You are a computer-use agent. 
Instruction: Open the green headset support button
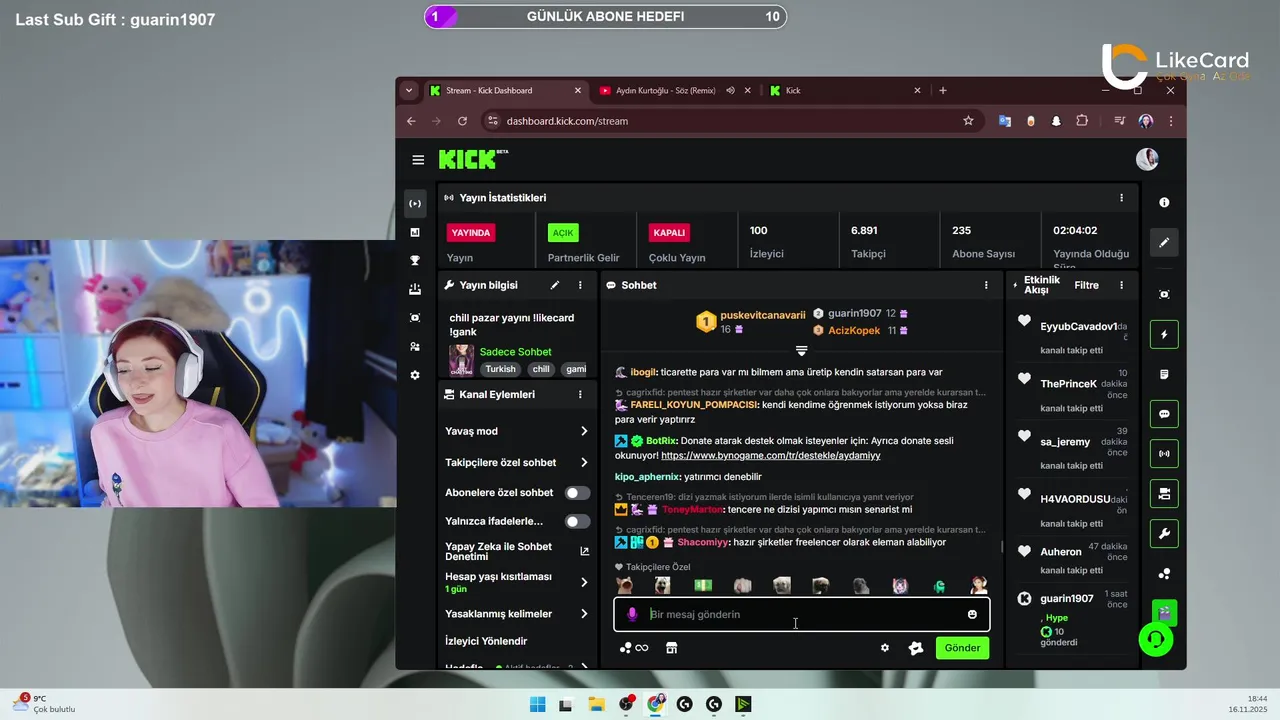point(1156,639)
